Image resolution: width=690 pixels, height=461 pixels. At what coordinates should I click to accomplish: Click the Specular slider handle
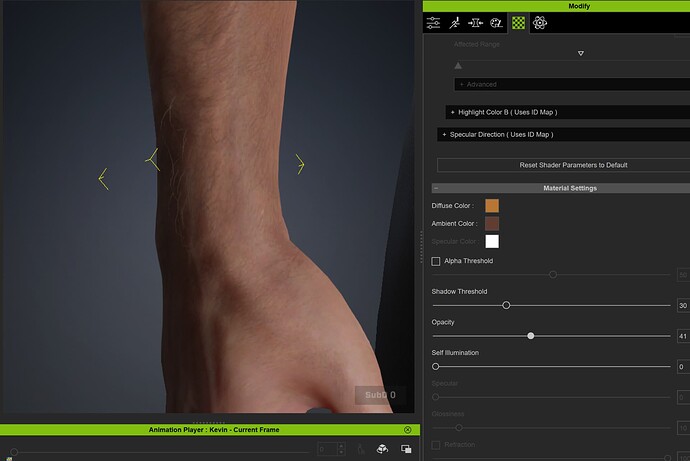436,397
